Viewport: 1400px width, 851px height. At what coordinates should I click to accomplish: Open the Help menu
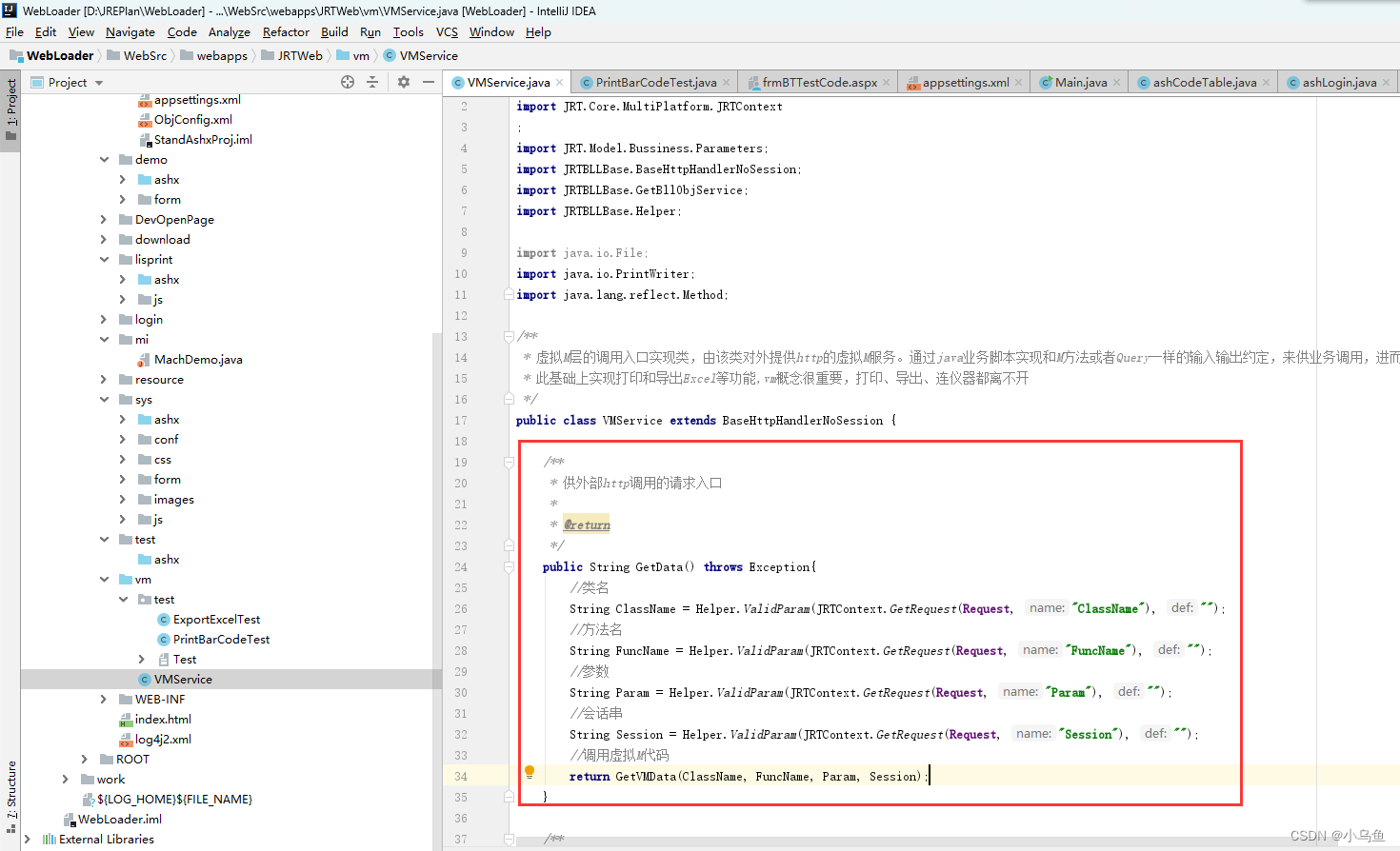pyautogui.click(x=538, y=32)
